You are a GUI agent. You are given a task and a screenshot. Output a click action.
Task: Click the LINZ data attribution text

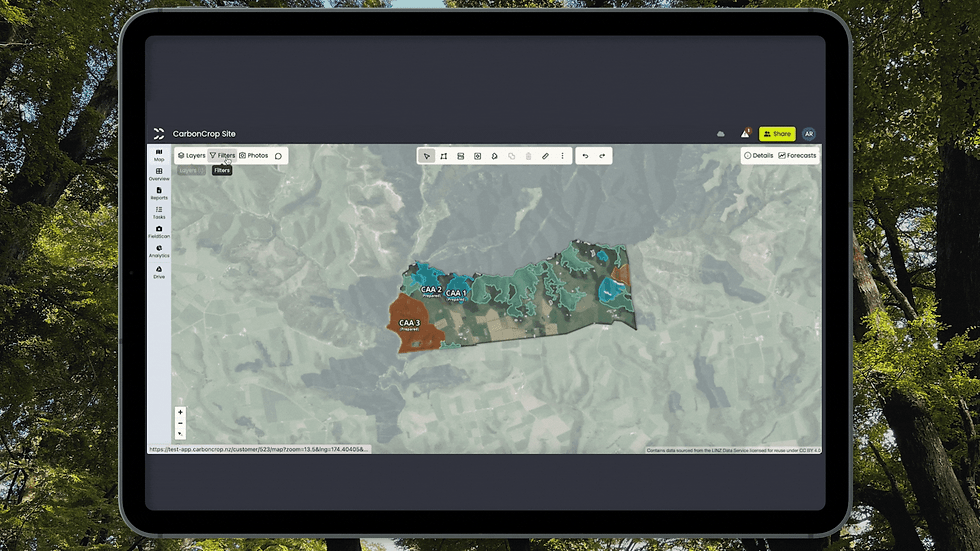click(733, 450)
